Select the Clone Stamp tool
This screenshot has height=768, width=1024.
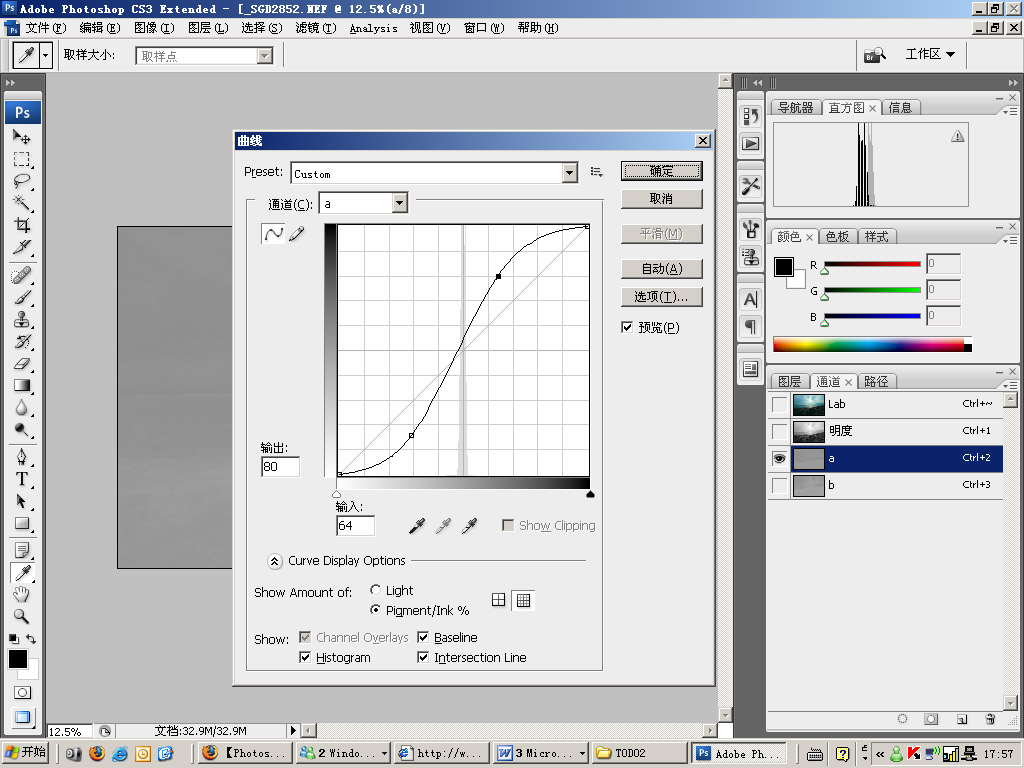click(22, 319)
